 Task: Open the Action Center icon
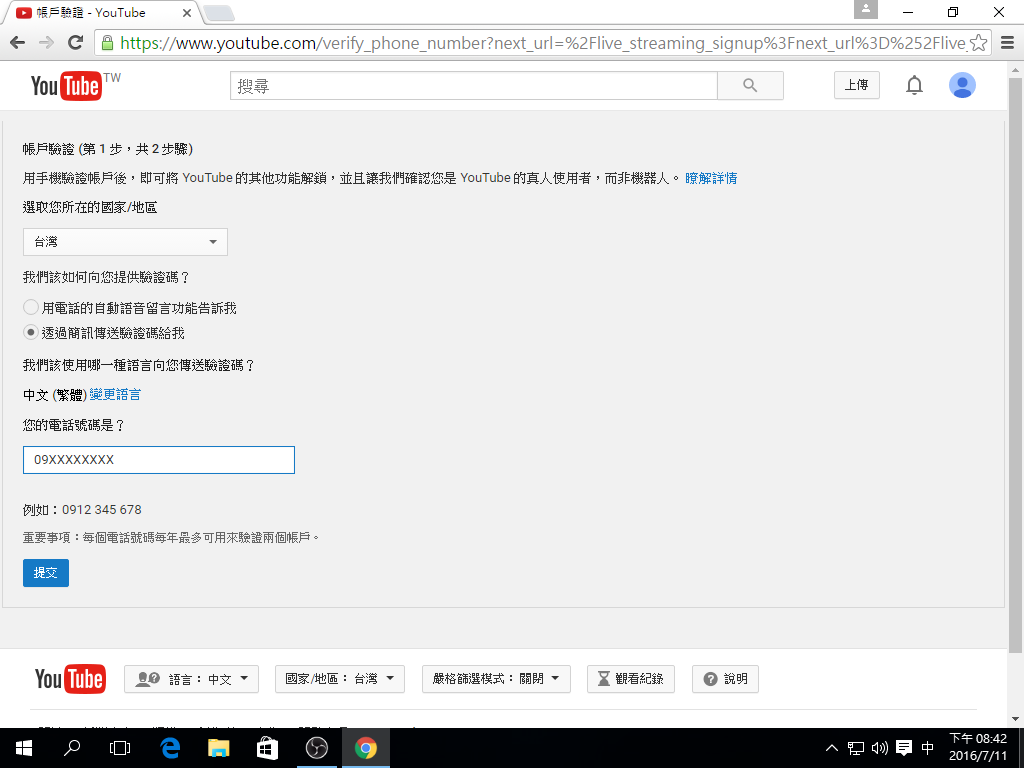[x=904, y=748]
